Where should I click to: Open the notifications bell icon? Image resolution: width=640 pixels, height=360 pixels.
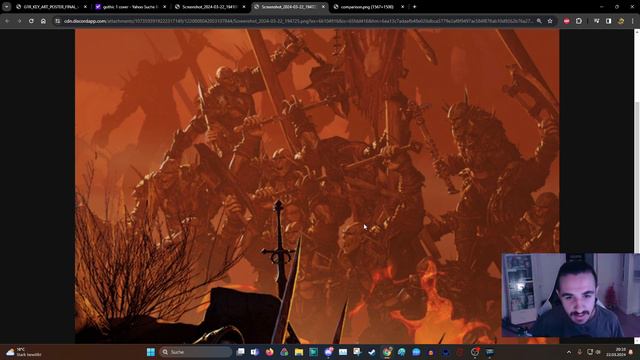pos(631,352)
